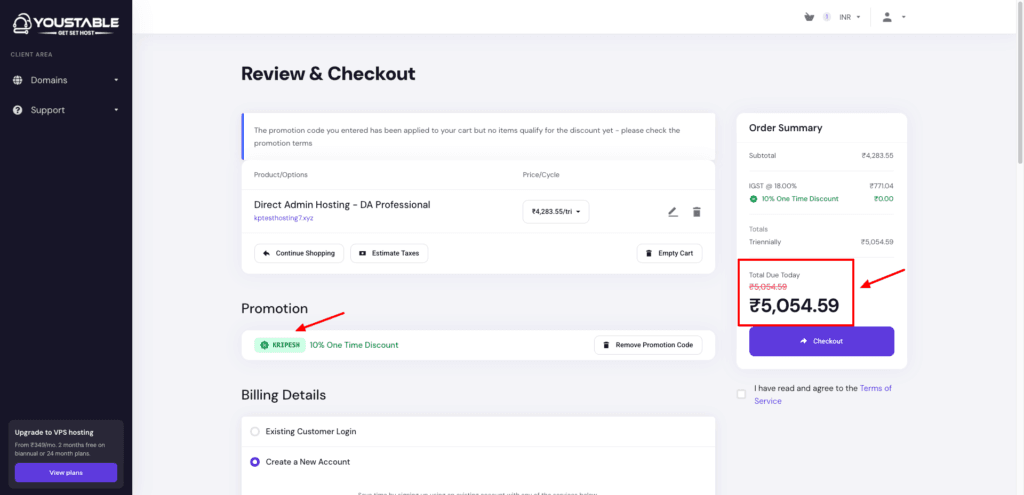Click Remove Promotion Code button

click(x=648, y=345)
